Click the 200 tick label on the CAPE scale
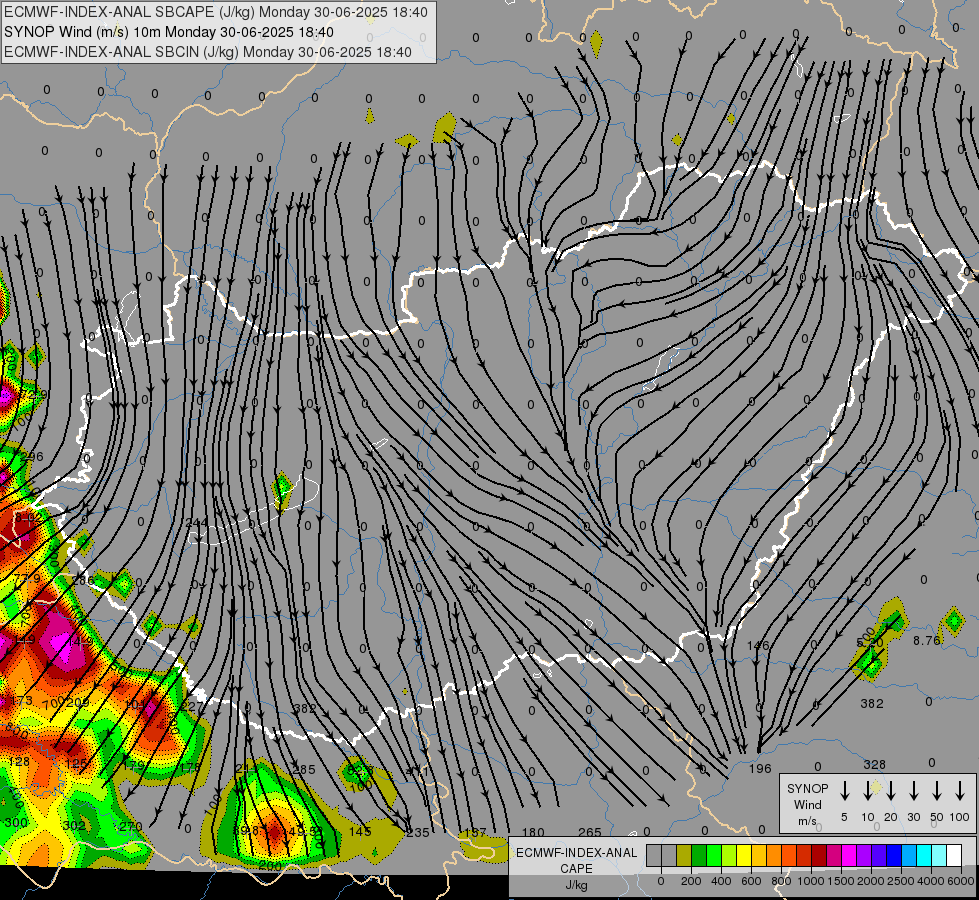This screenshot has height=900, width=979. [691, 881]
